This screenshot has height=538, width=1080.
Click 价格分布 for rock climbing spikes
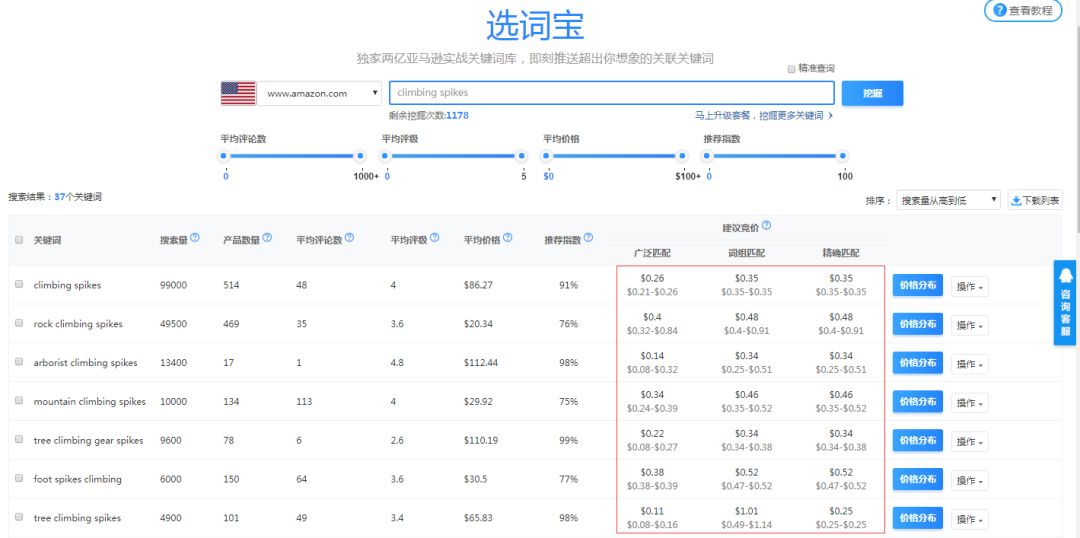(x=917, y=324)
